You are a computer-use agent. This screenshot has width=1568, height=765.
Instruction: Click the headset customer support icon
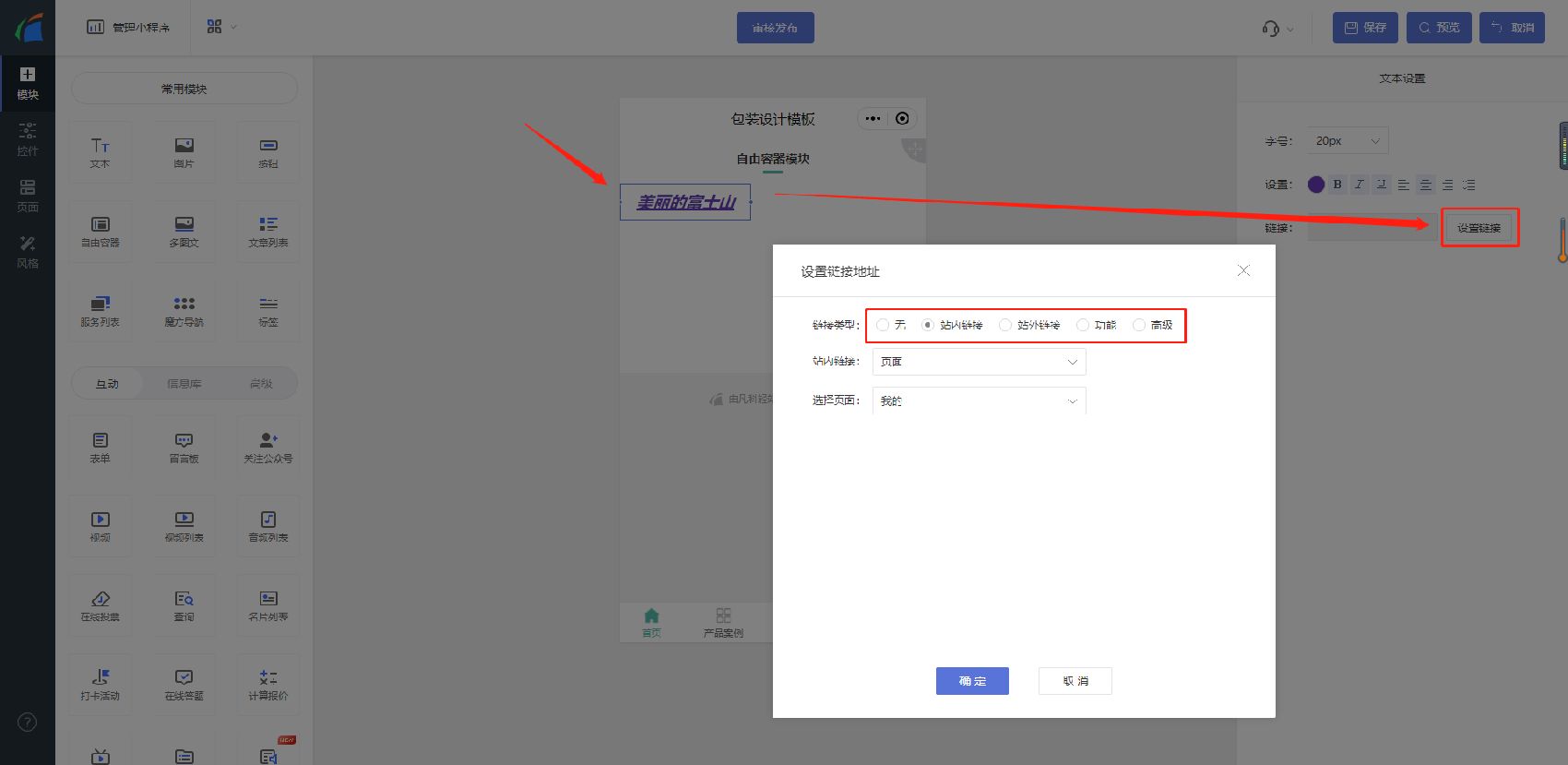[x=1271, y=29]
